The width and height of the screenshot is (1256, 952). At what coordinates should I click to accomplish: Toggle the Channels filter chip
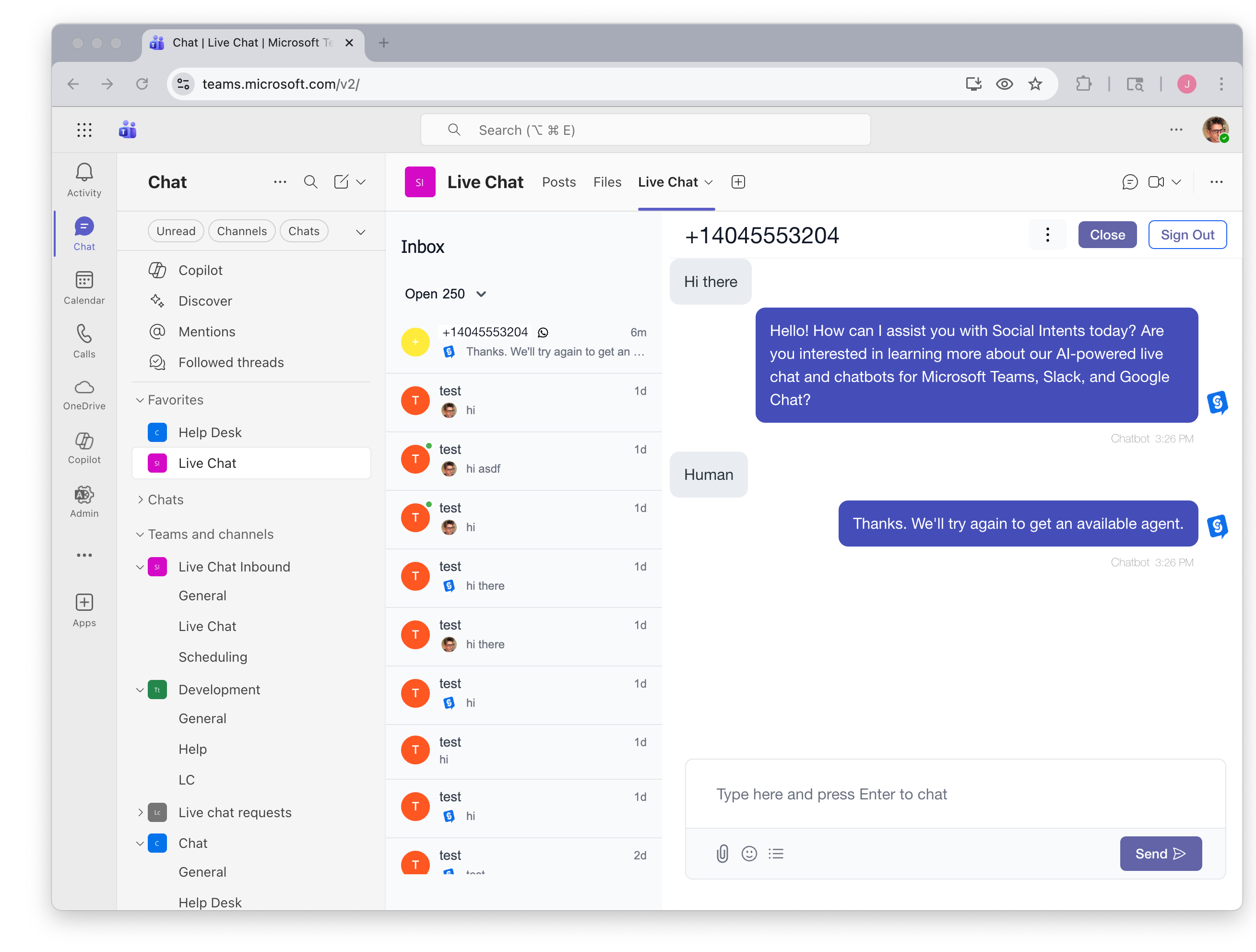241,231
